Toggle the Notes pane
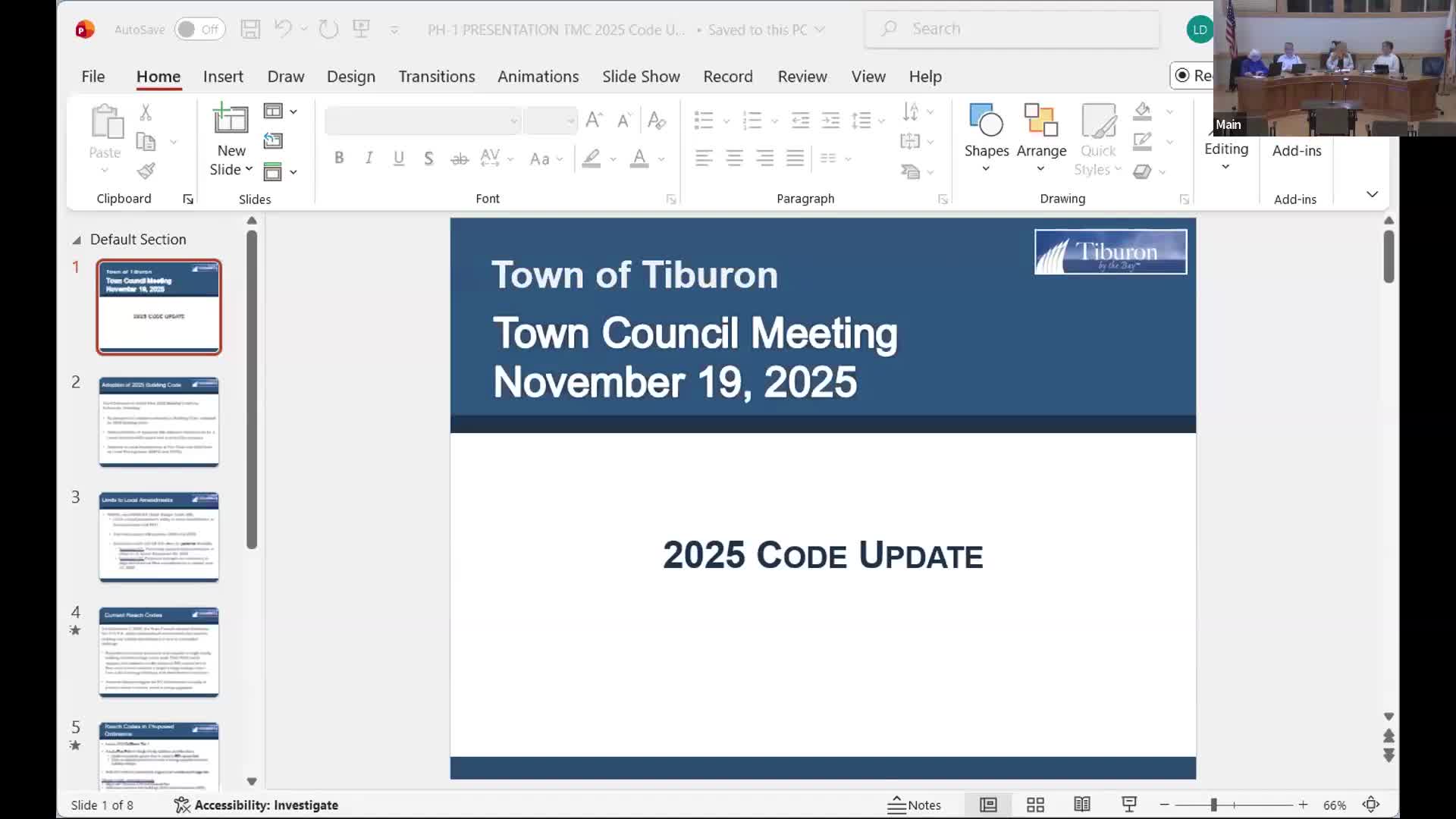Viewport: 1456px width, 819px height. pyautogui.click(x=915, y=805)
